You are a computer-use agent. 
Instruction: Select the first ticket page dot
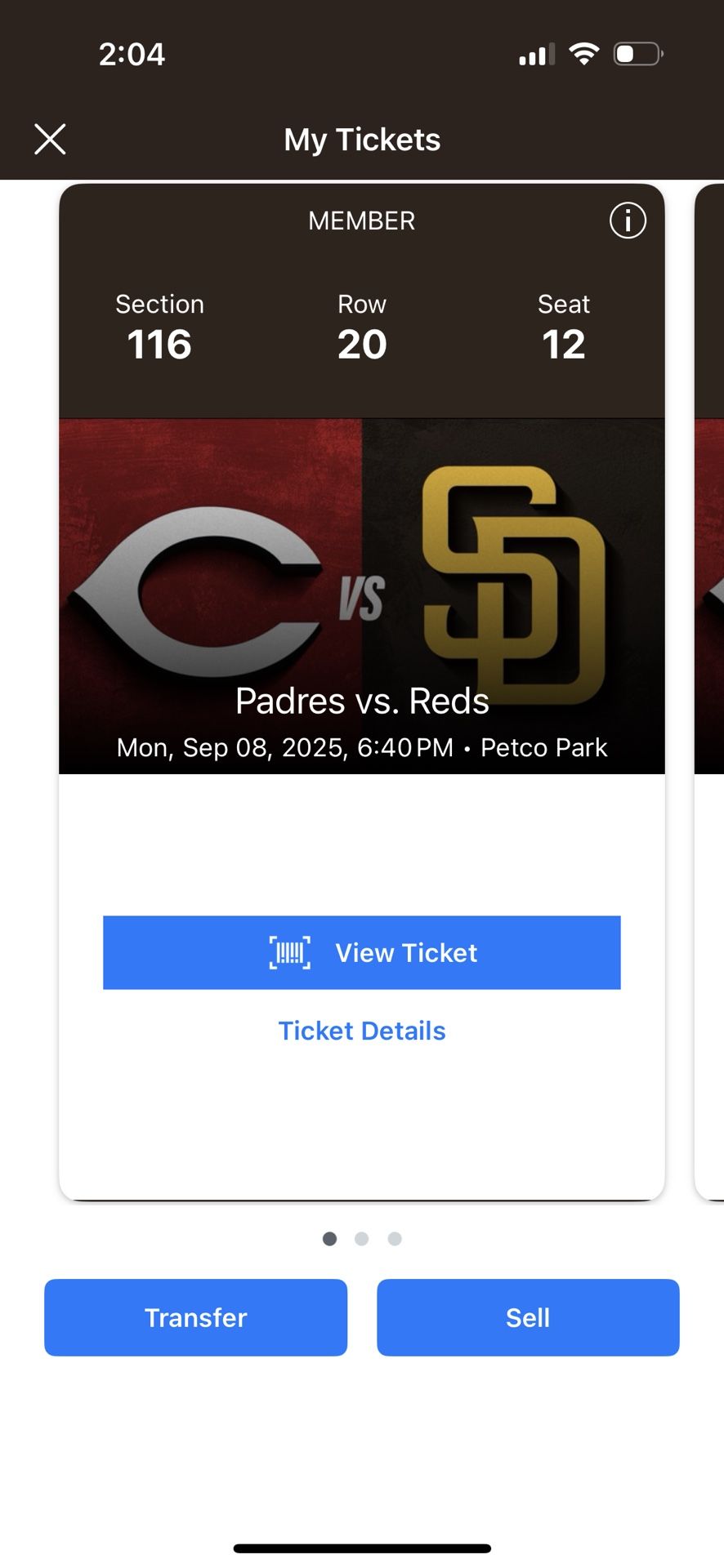point(329,1239)
